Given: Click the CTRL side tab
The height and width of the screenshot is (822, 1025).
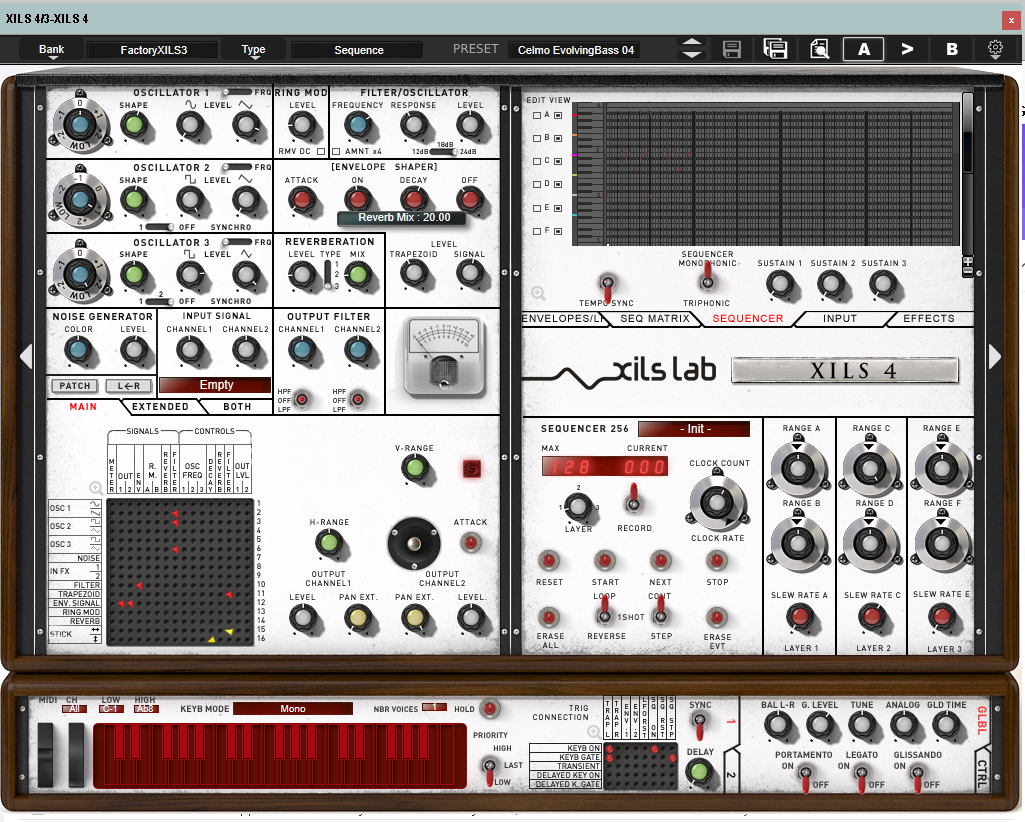Looking at the screenshot, I should click(982, 774).
